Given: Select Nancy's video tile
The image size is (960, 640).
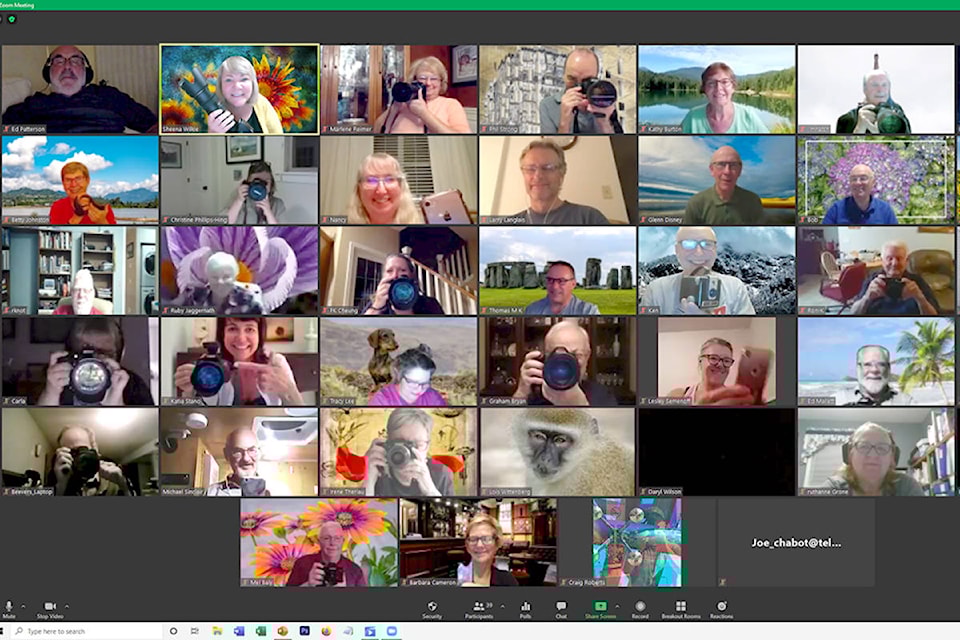Looking at the screenshot, I should tap(399, 180).
